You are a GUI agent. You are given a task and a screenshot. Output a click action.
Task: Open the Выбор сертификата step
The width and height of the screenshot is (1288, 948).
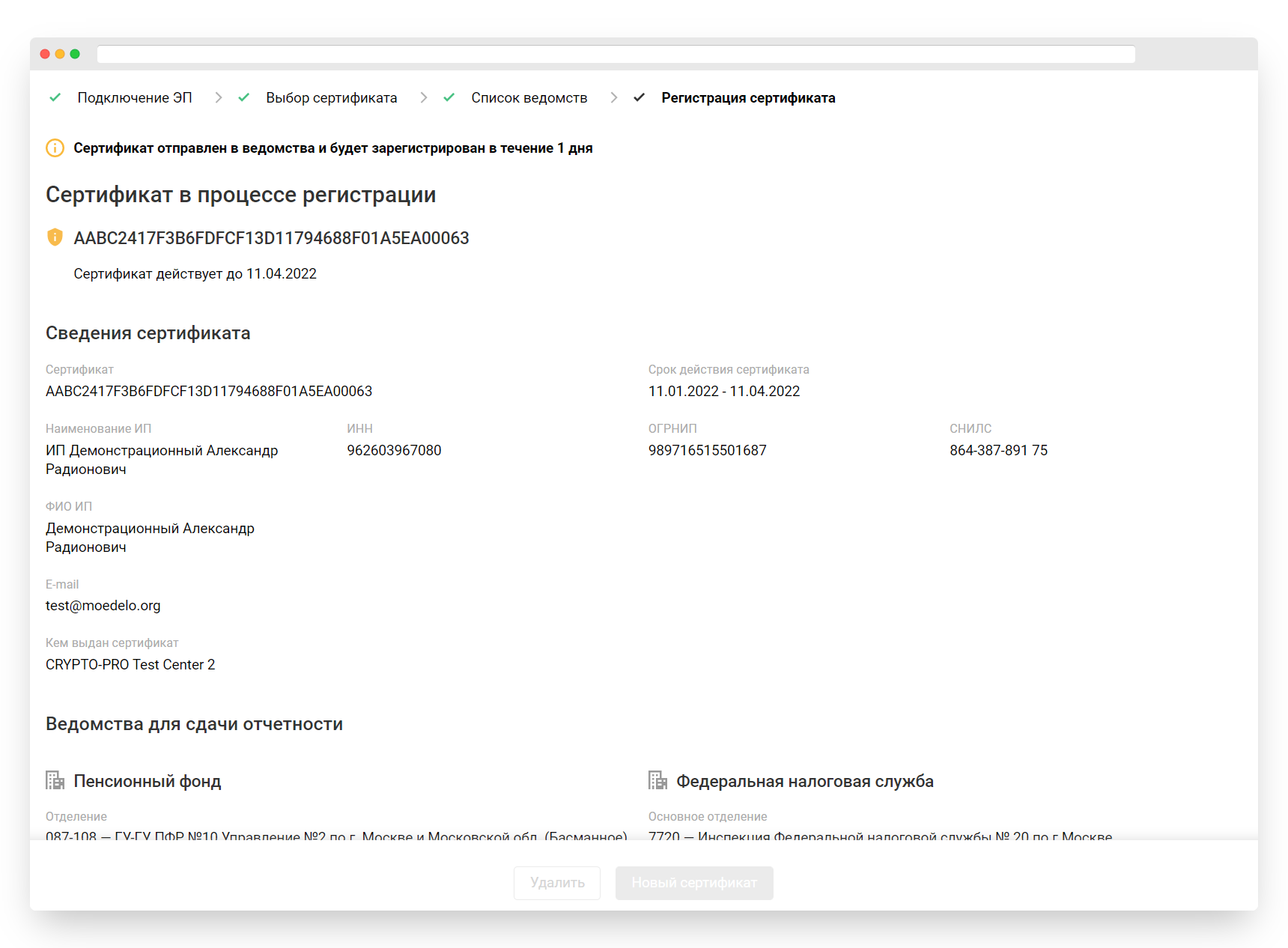(331, 98)
